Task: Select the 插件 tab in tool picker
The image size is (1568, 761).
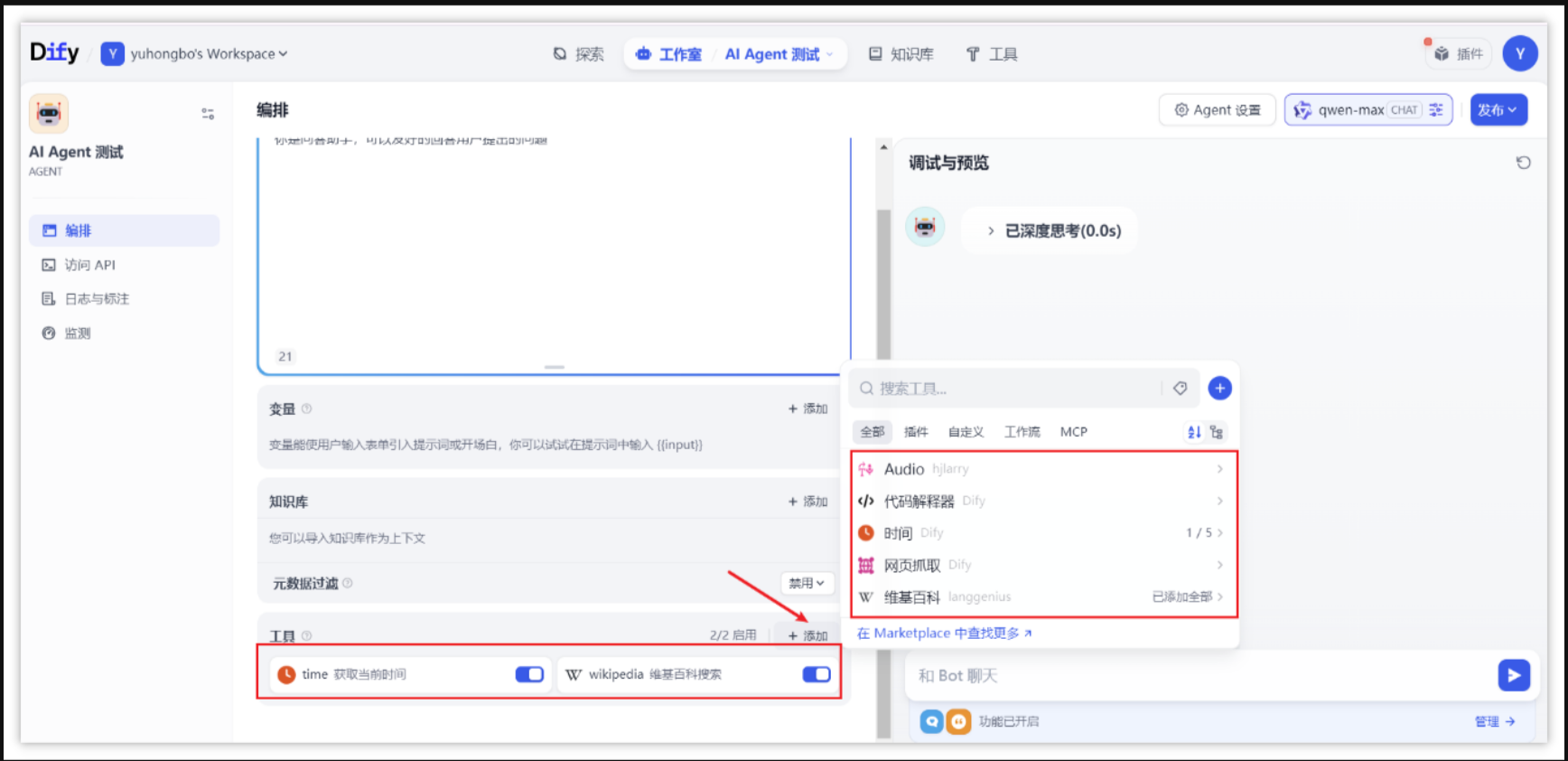Action: click(916, 432)
